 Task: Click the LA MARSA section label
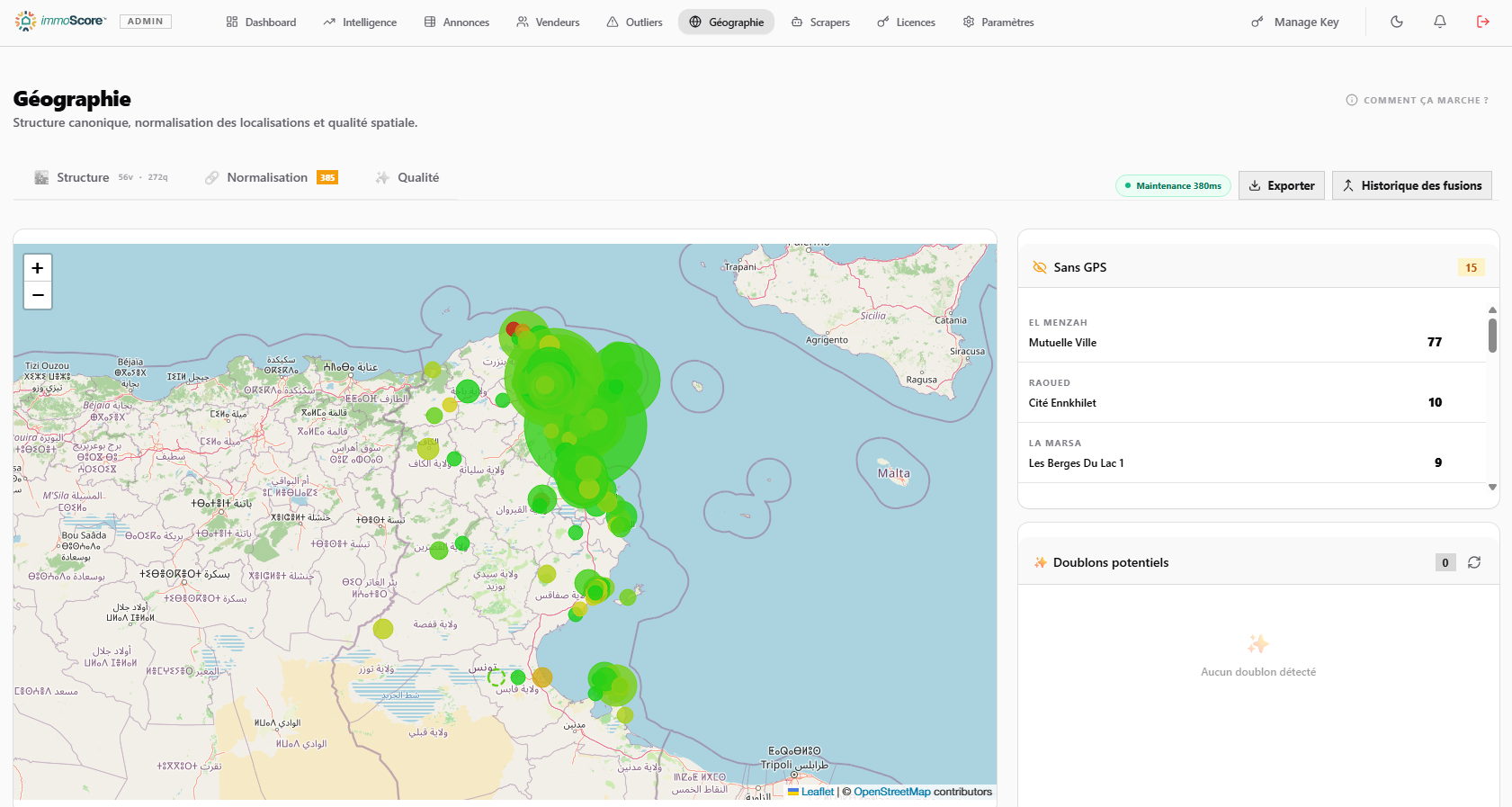click(x=1055, y=444)
